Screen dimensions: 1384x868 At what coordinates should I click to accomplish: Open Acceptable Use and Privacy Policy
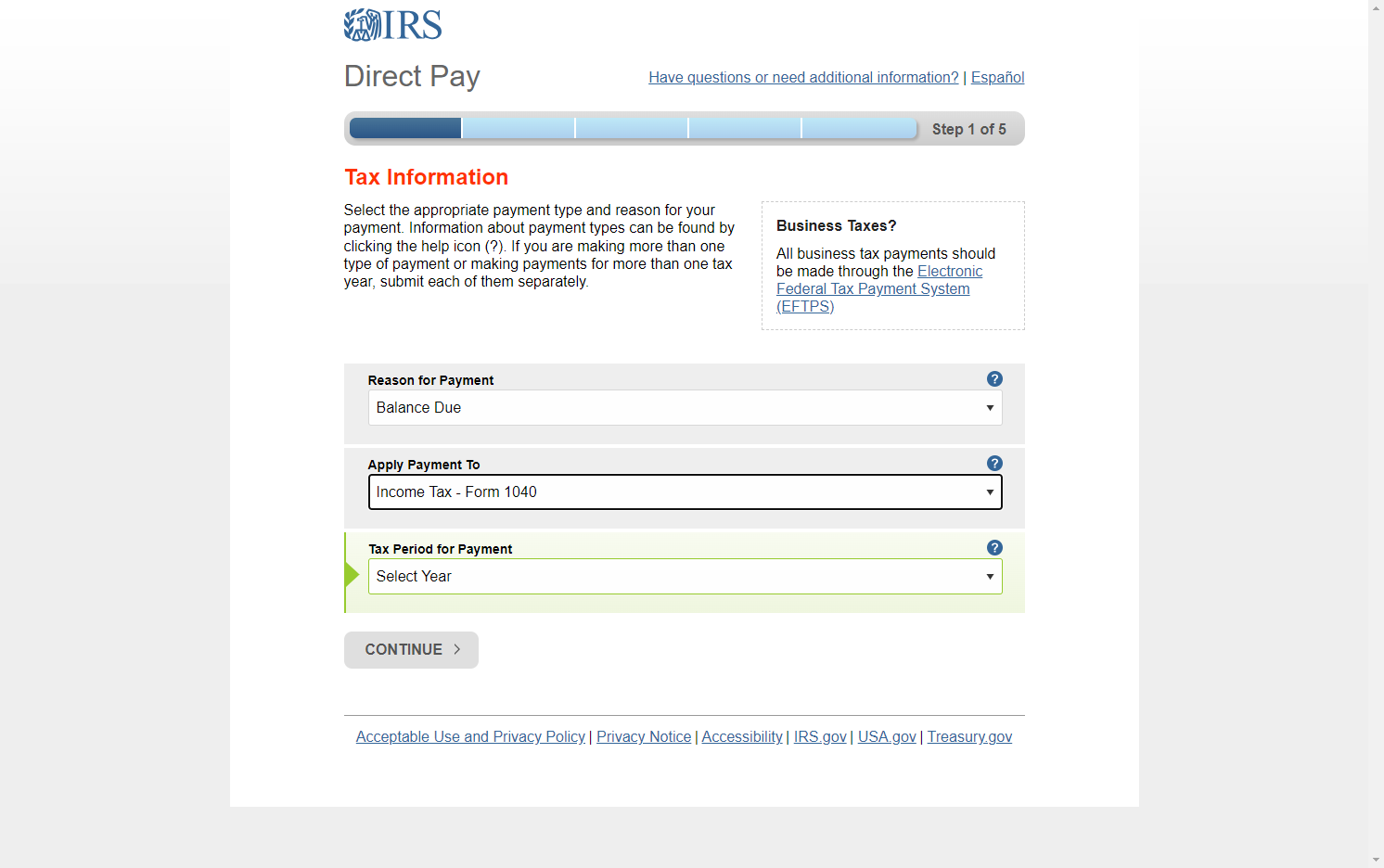point(470,737)
